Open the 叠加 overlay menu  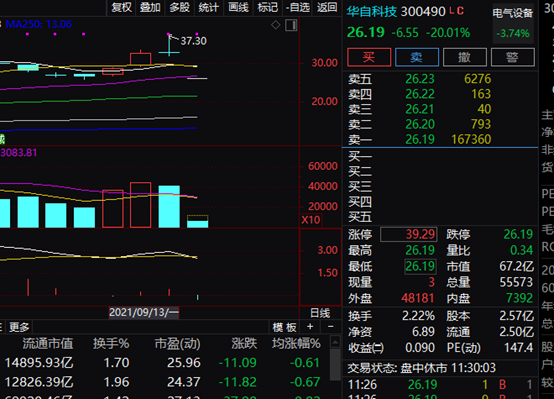point(150,7)
